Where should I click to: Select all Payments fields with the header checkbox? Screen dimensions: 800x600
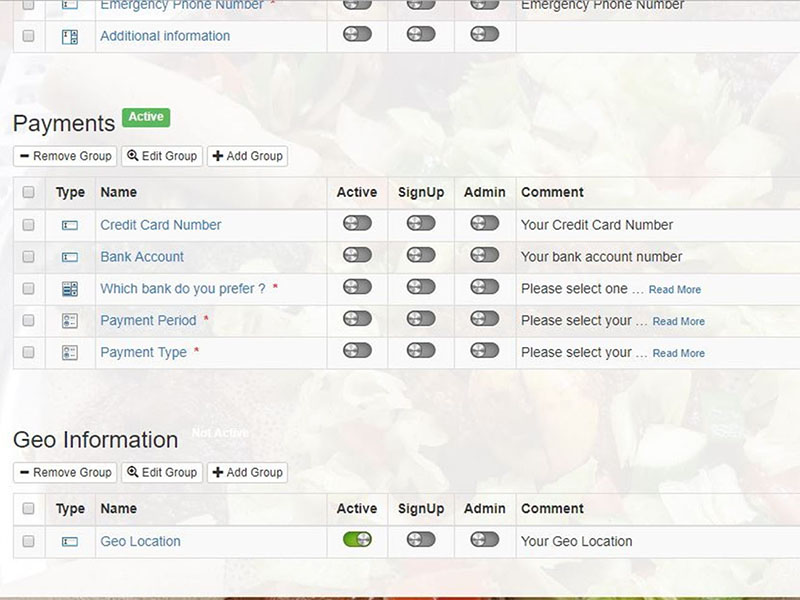(x=29, y=192)
